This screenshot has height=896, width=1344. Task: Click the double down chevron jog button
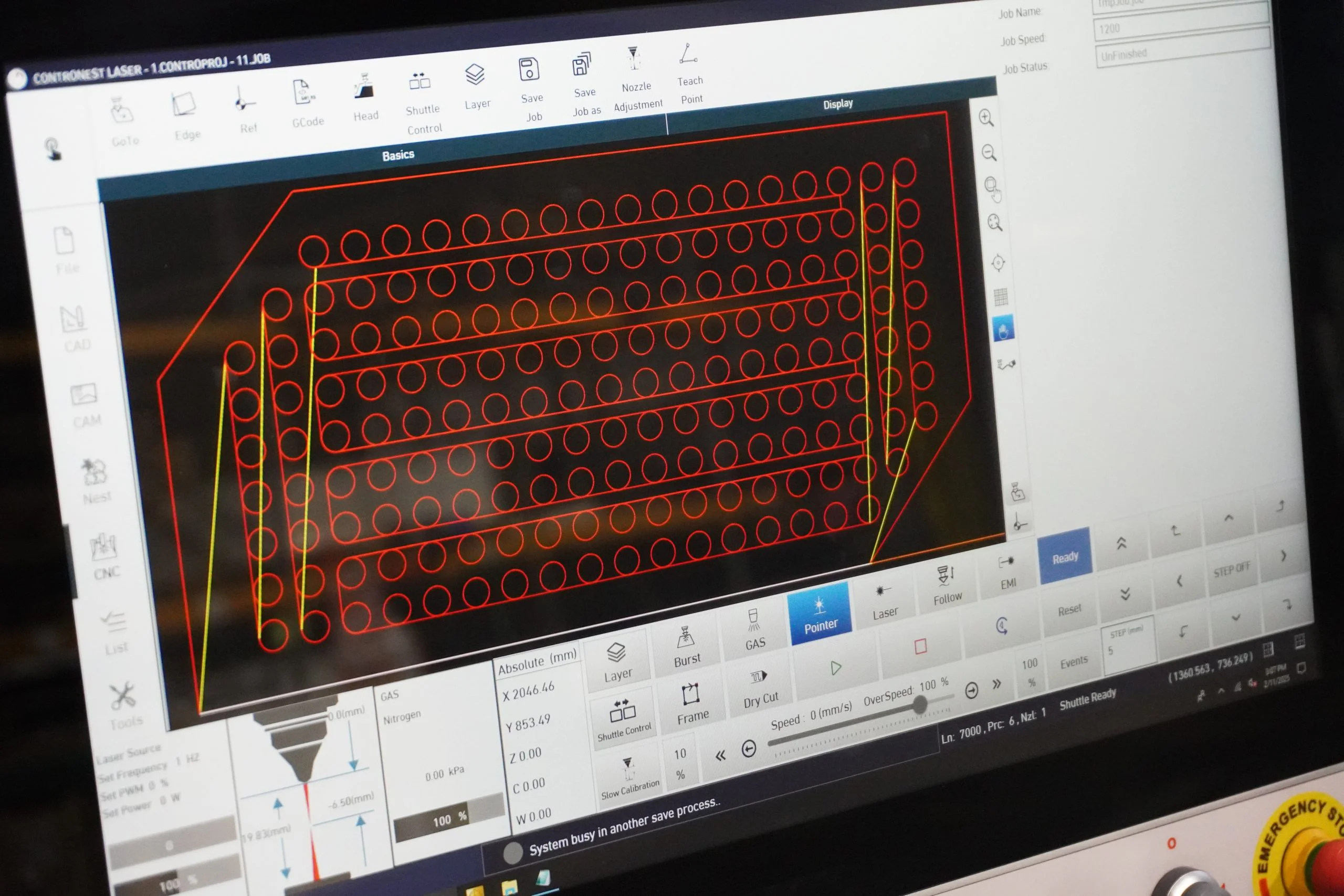[x=1125, y=595]
